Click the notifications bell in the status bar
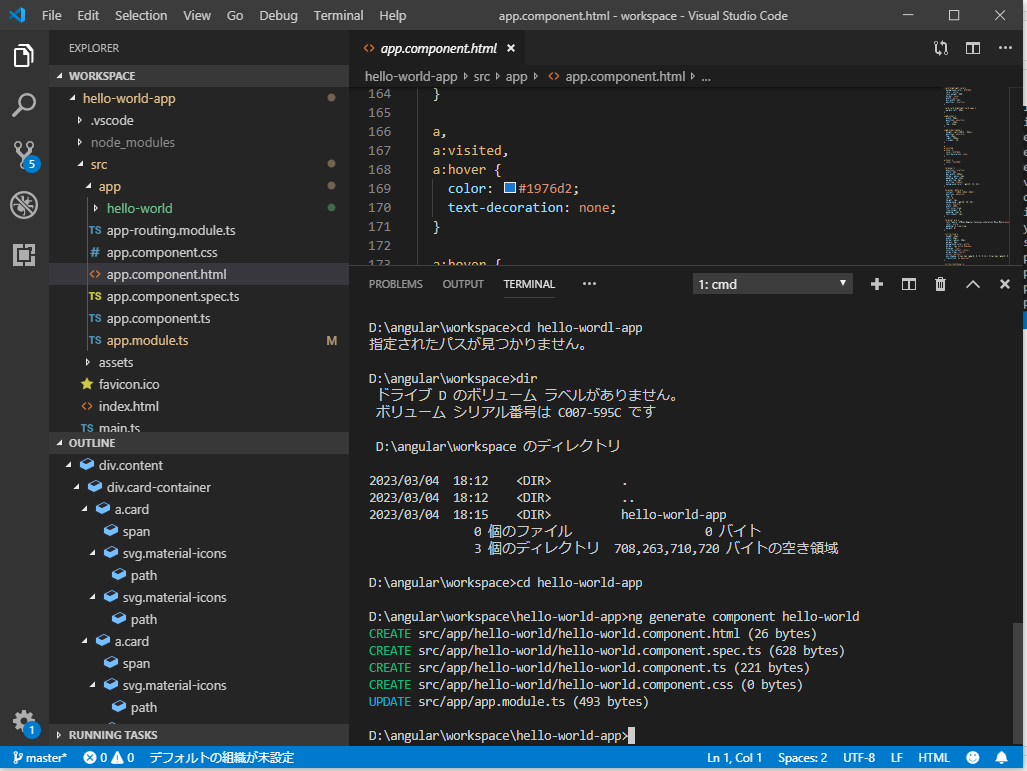 (x=1003, y=758)
